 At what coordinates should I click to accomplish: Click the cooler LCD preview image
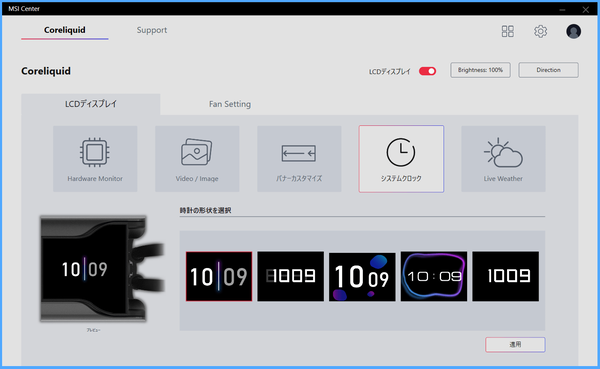click(101, 269)
